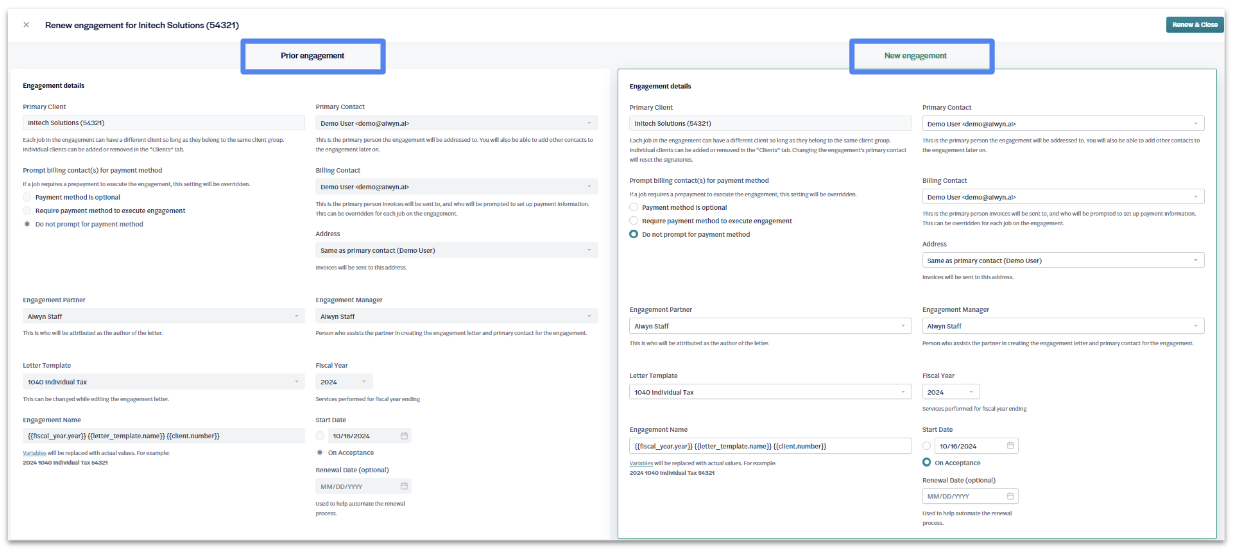This screenshot has height=550, width=1234.
Task: Click the Variables link in new engagement
Action: point(643,463)
